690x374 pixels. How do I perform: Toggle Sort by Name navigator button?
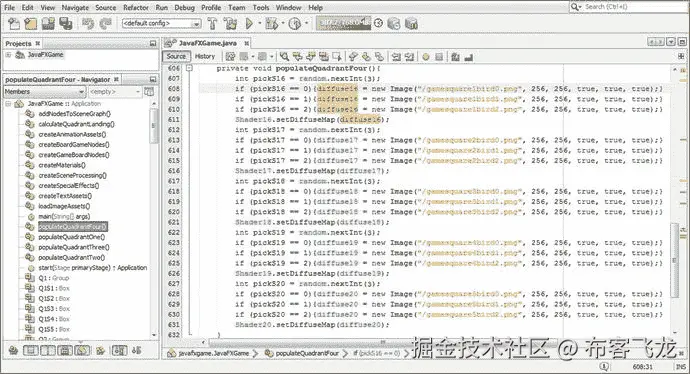pyautogui.click(x=119, y=350)
